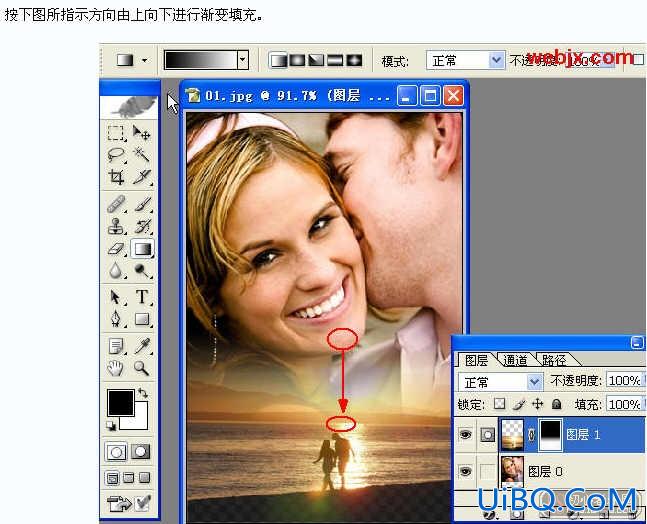Image resolution: width=647 pixels, height=524 pixels.
Task: Choose Radial Gradient style
Action: click(298, 61)
